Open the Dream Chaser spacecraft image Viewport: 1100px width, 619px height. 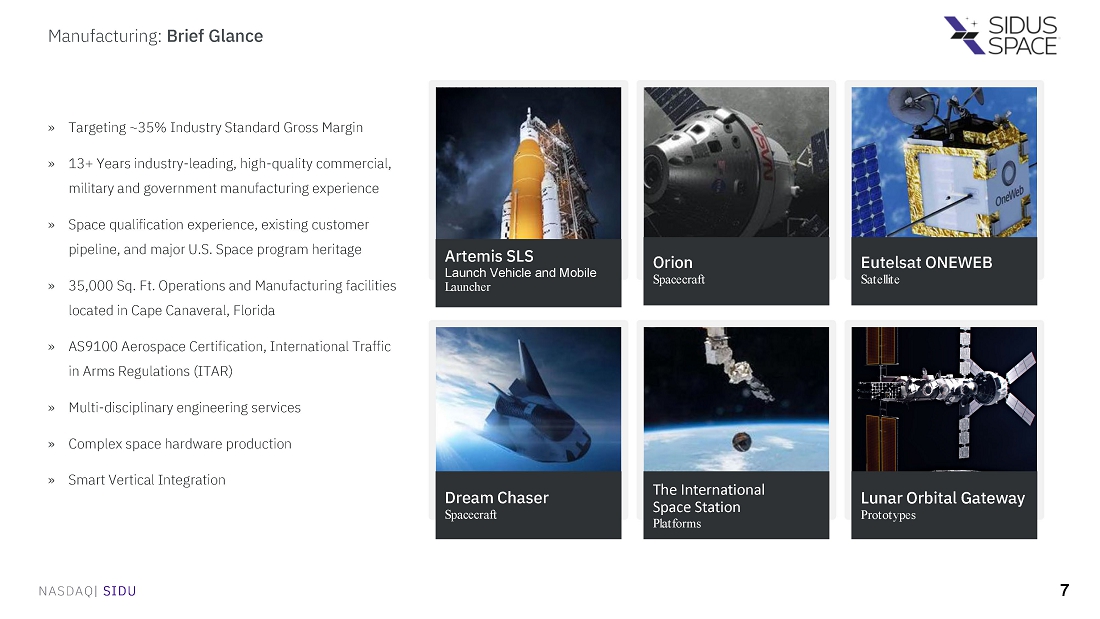528,398
